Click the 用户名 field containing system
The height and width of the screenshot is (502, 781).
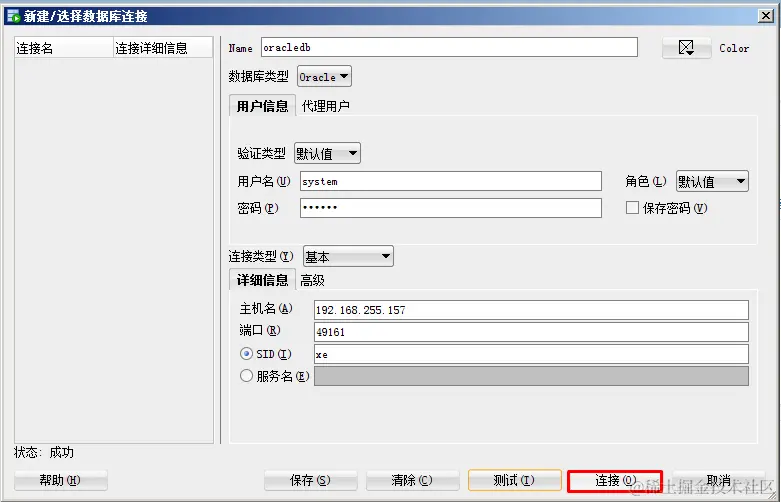coord(451,181)
